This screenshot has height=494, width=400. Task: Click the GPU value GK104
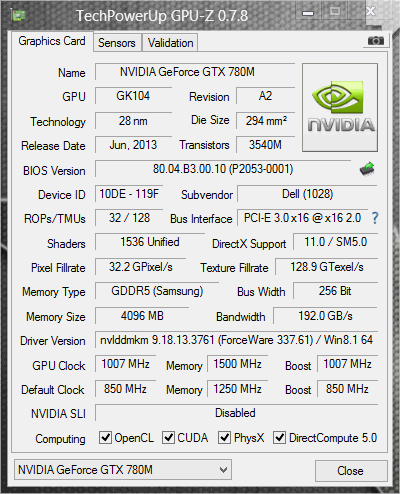(133, 96)
